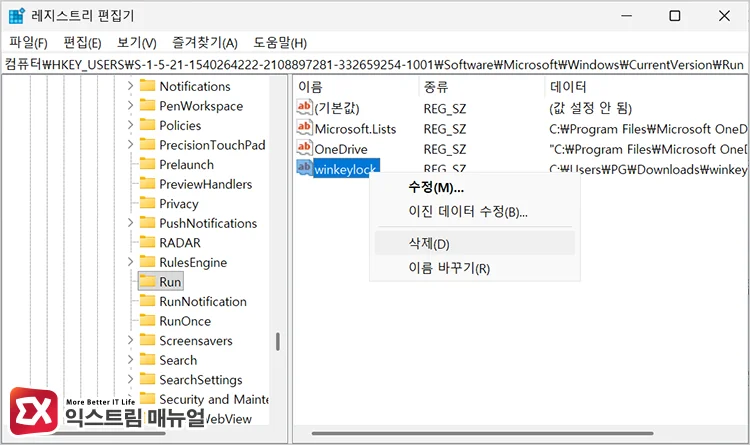Viewport: 750px width, 445px height.
Task: Click the Prelaunch folder icon
Action: click(x=147, y=164)
